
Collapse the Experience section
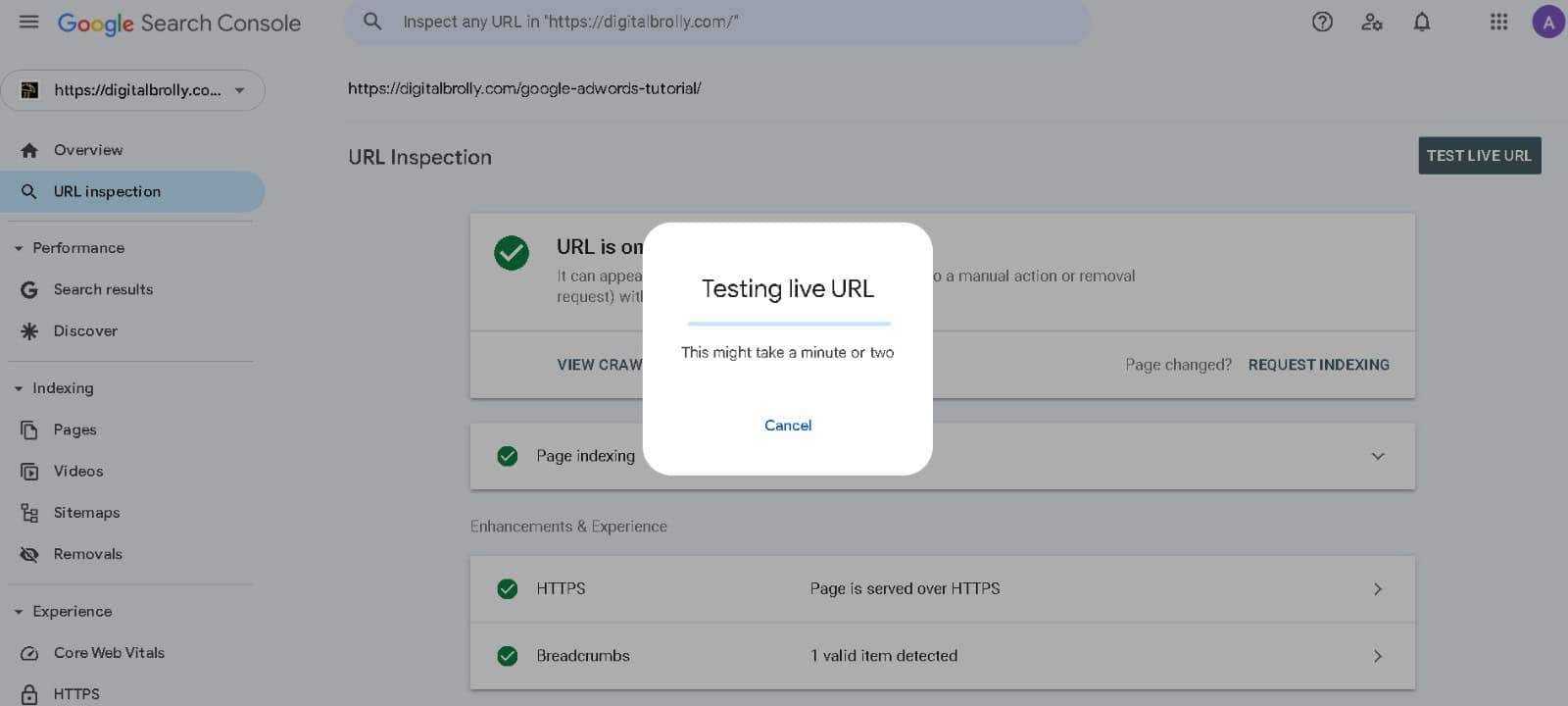[x=18, y=611]
